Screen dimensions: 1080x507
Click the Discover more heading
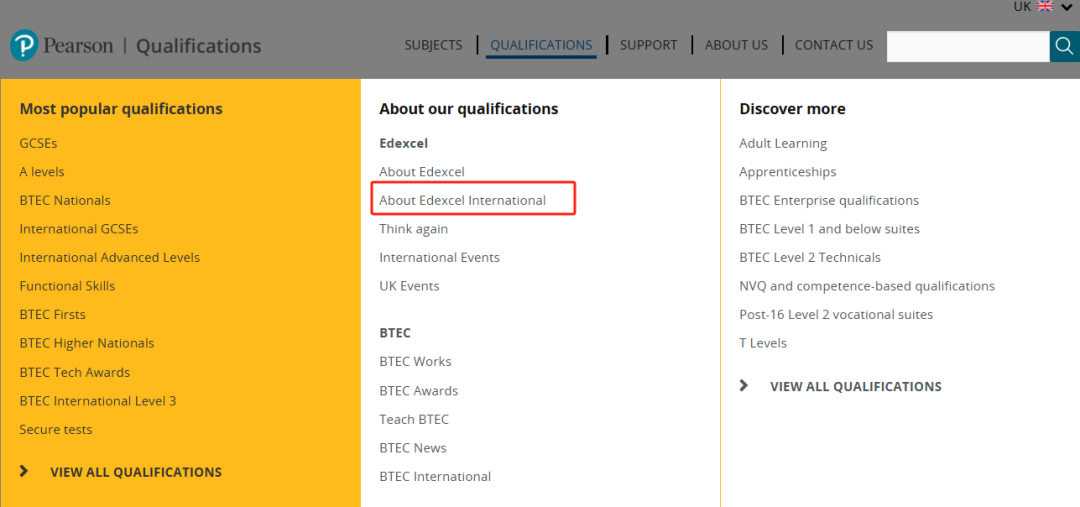(x=792, y=109)
